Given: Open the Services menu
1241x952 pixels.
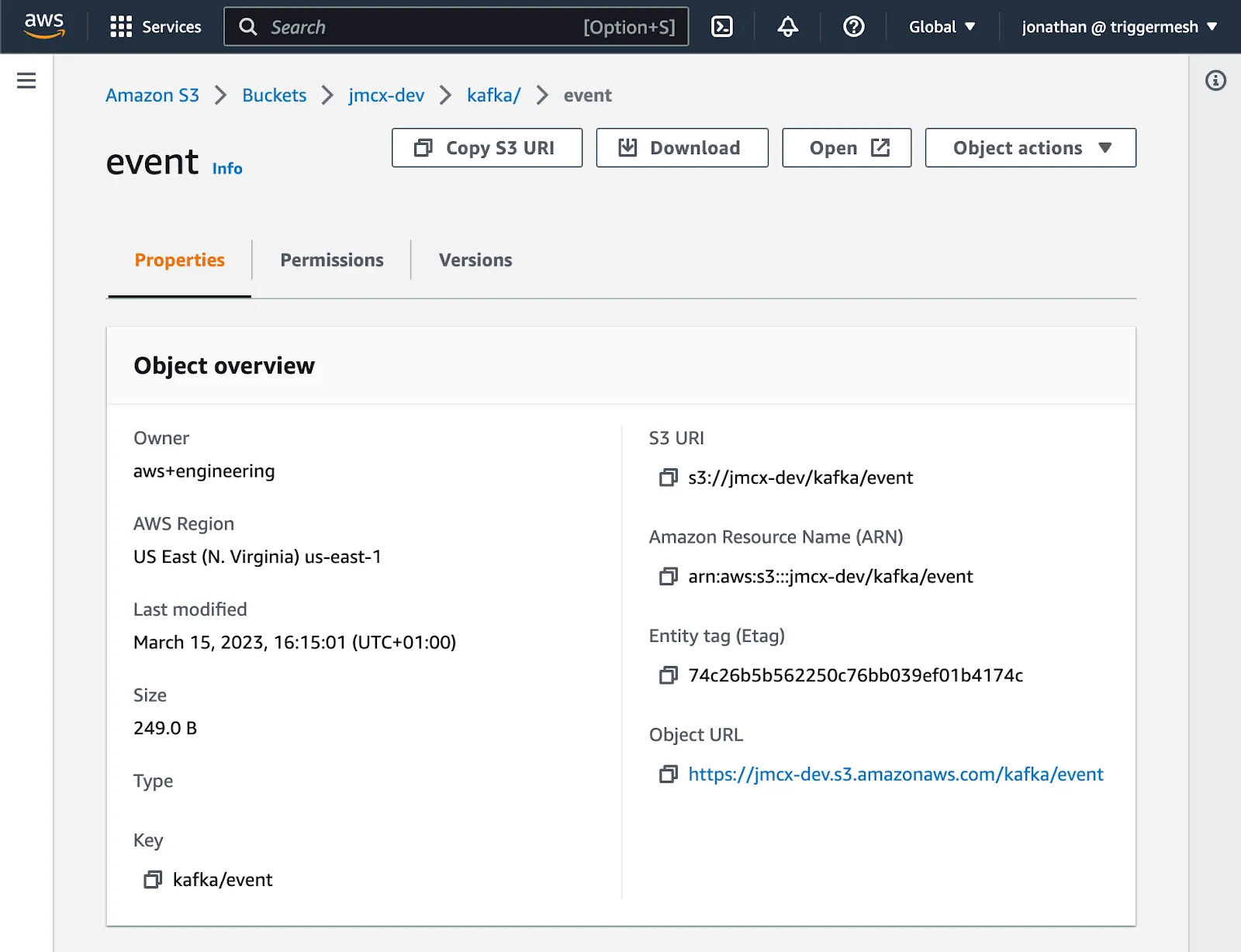Looking at the screenshot, I should [x=156, y=27].
